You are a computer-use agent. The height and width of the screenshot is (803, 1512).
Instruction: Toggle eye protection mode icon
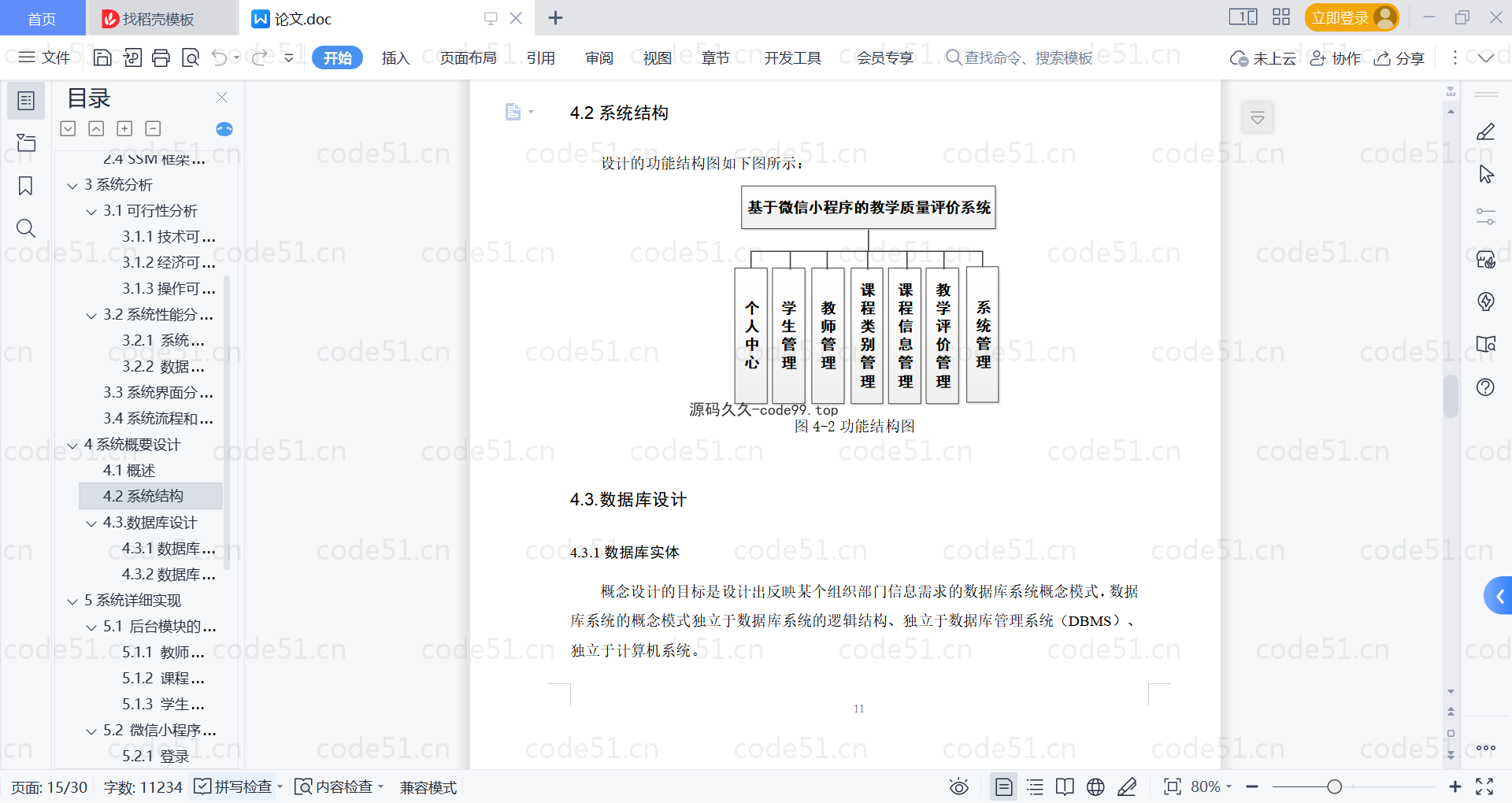(958, 786)
